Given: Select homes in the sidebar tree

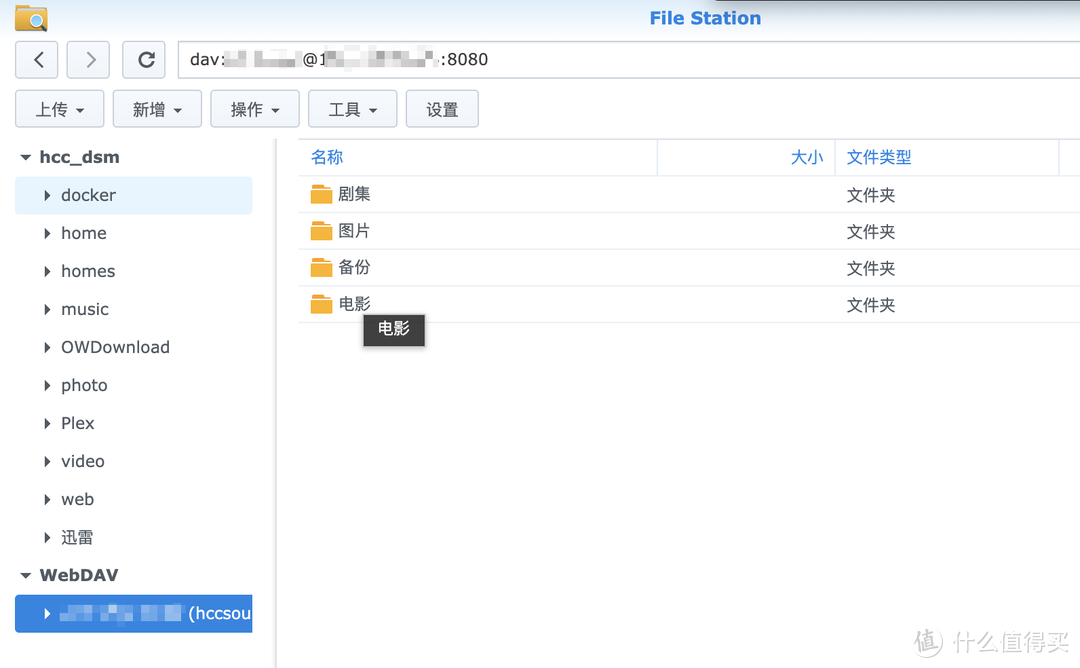Looking at the screenshot, I should coord(88,271).
